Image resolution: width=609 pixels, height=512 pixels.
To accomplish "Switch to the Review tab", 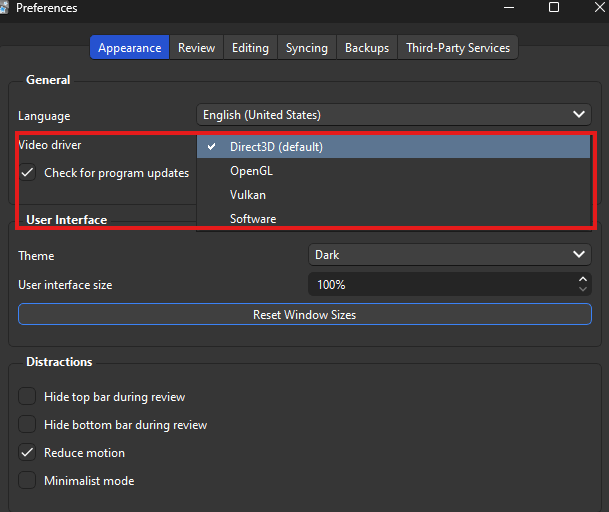I will (196, 48).
